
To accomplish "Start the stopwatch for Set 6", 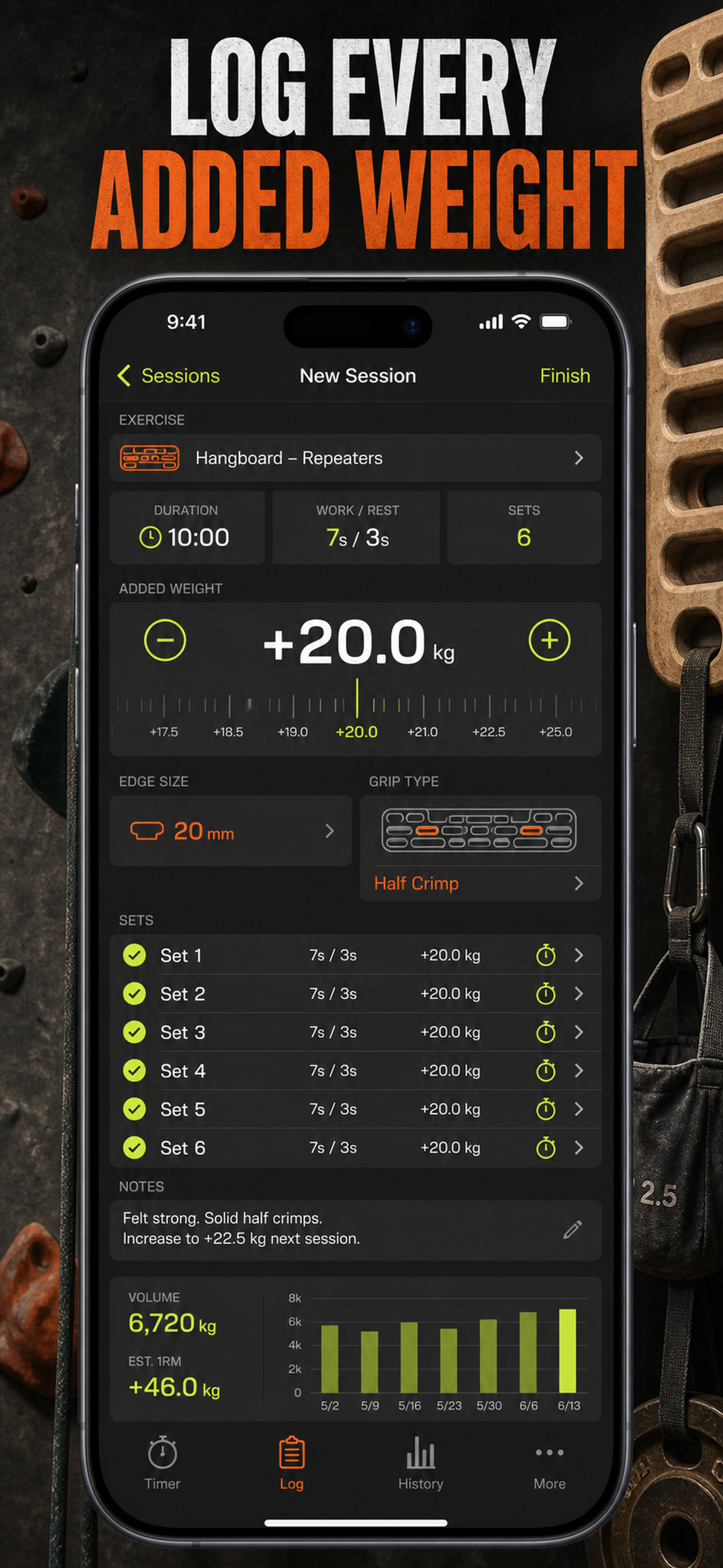I will (x=545, y=1147).
